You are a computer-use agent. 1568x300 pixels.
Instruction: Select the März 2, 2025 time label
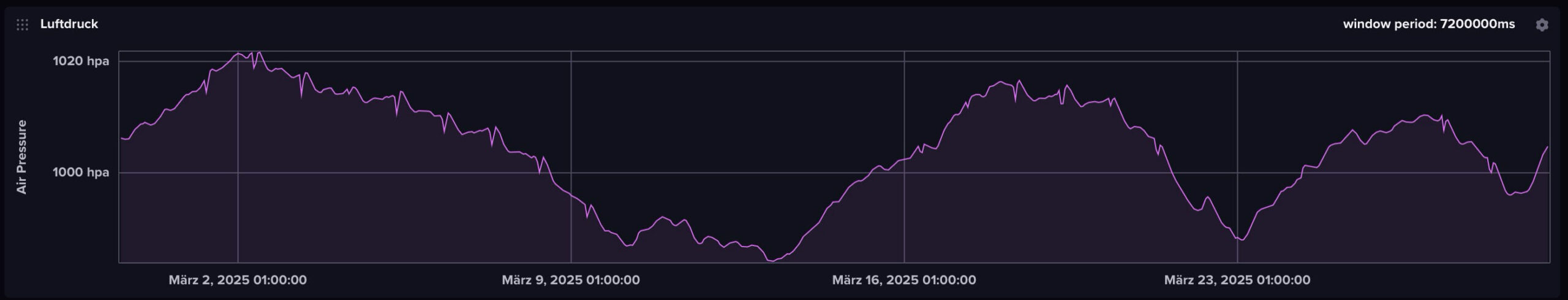tap(238, 280)
